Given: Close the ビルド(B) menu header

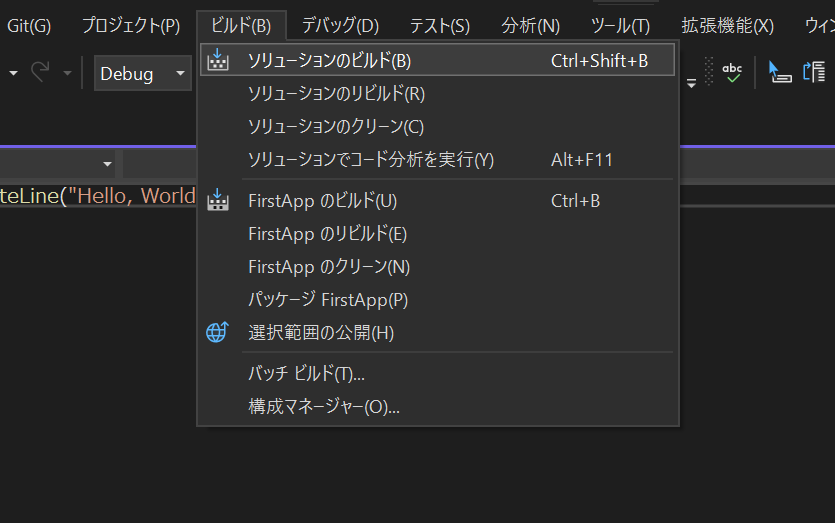Looking at the screenshot, I should coord(241,26).
